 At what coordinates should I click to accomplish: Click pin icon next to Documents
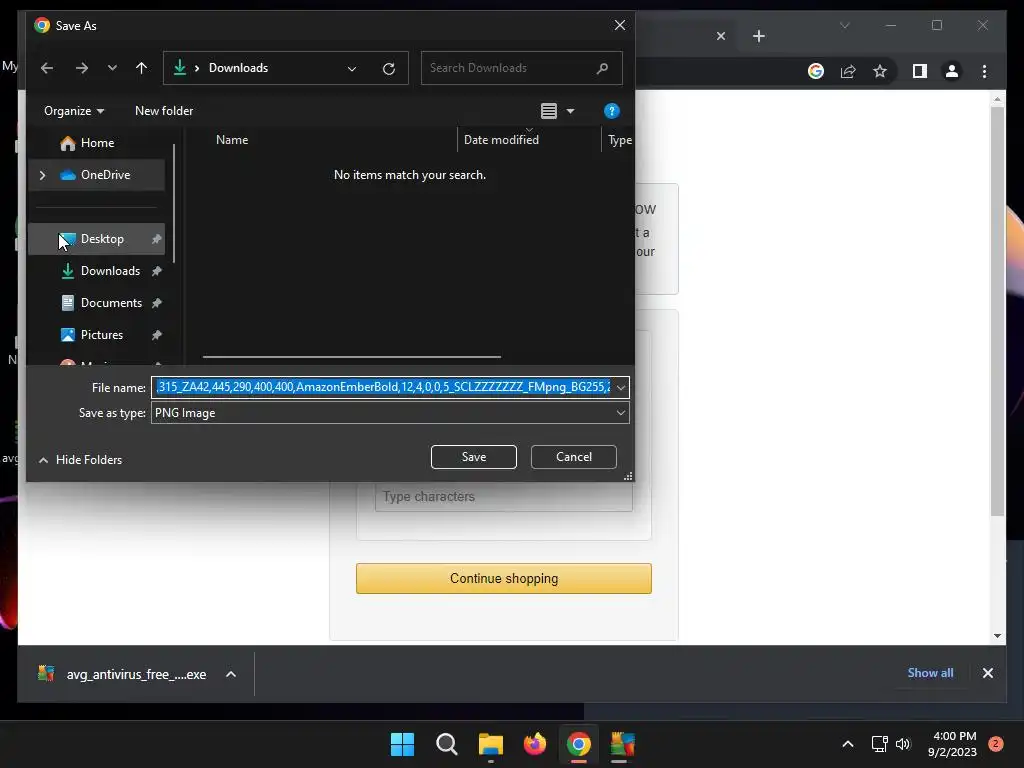(x=157, y=303)
